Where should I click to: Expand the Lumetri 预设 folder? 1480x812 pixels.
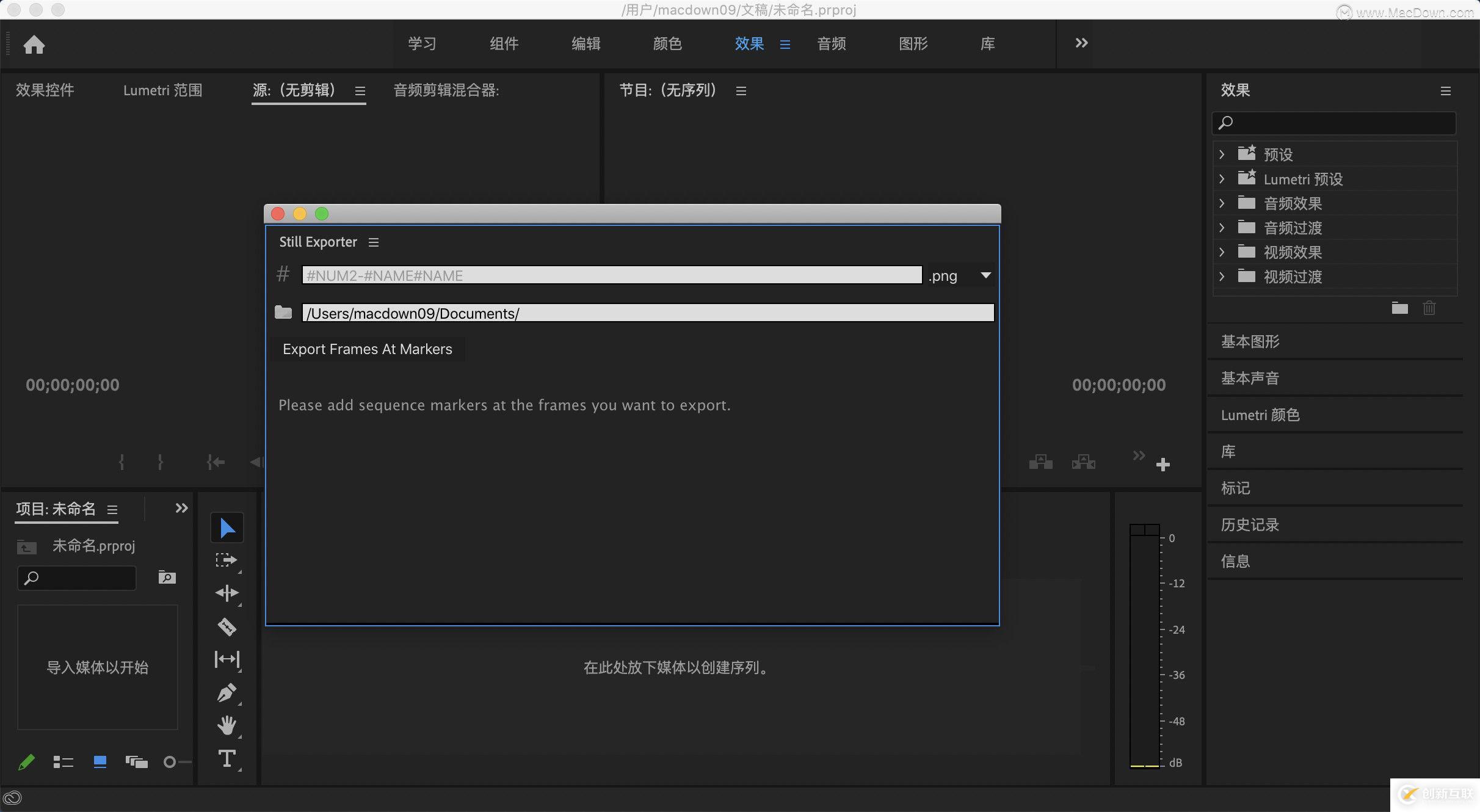(1222, 179)
